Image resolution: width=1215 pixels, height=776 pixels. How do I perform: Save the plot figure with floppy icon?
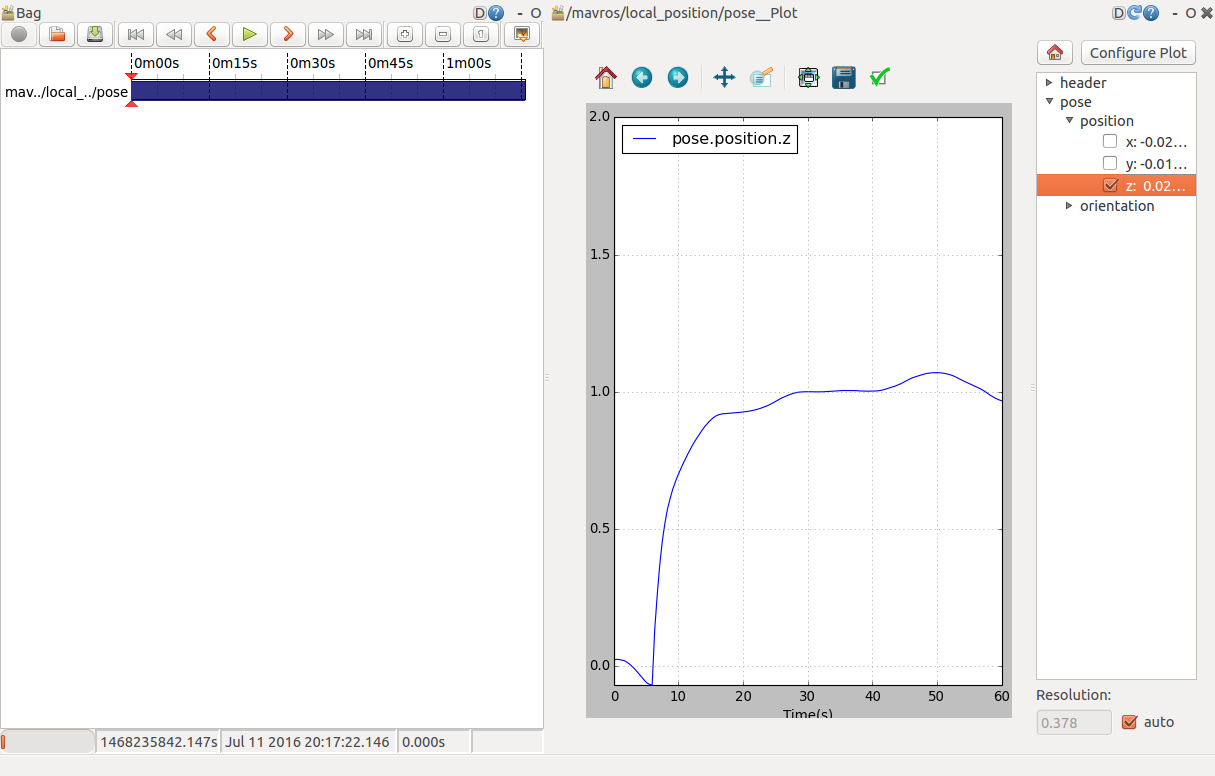(x=844, y=77)
